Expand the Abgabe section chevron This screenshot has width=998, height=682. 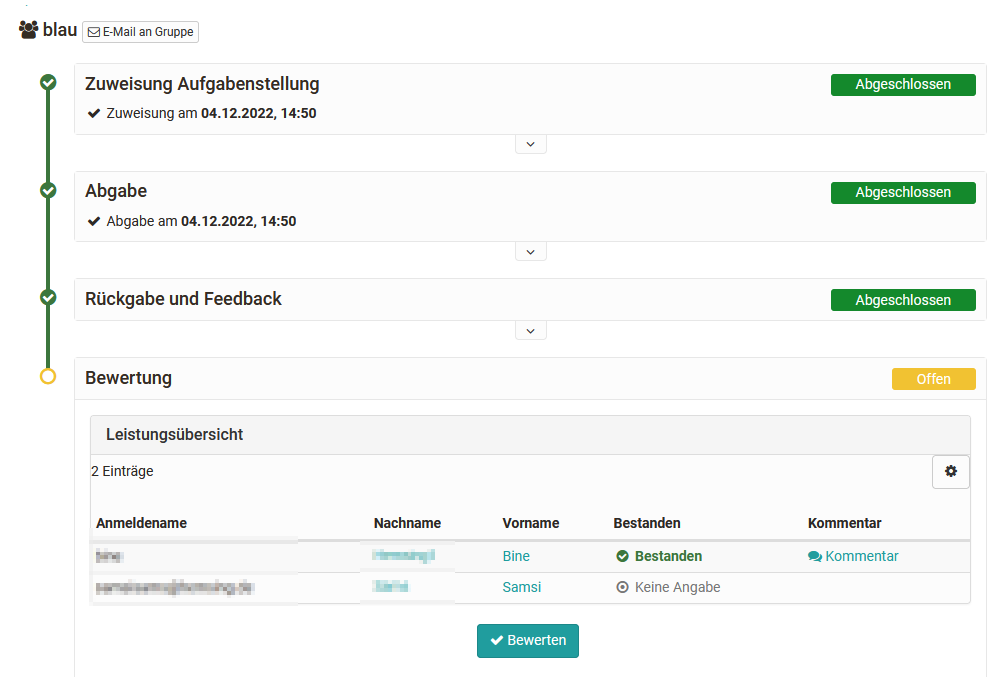pos(530,251)
